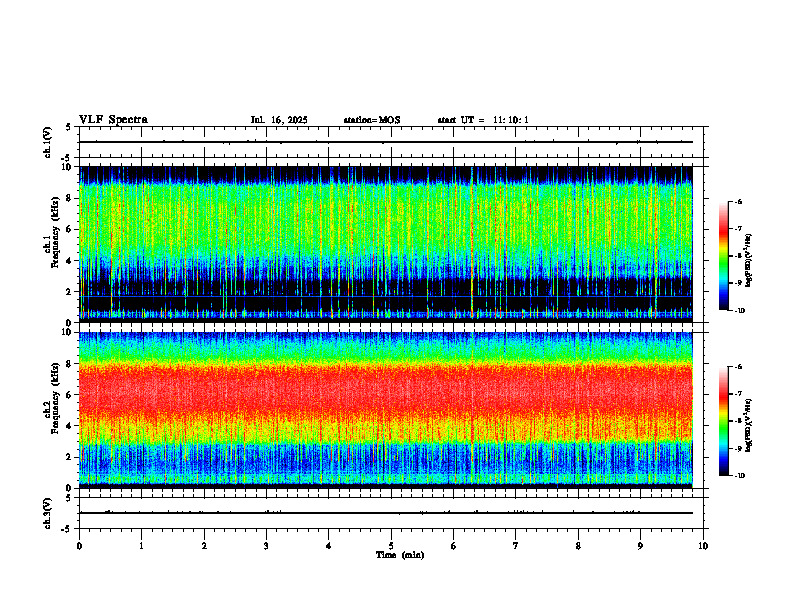Click time axis tick label "10" at right end
This screenshot has width=792, height=612.
703,546
